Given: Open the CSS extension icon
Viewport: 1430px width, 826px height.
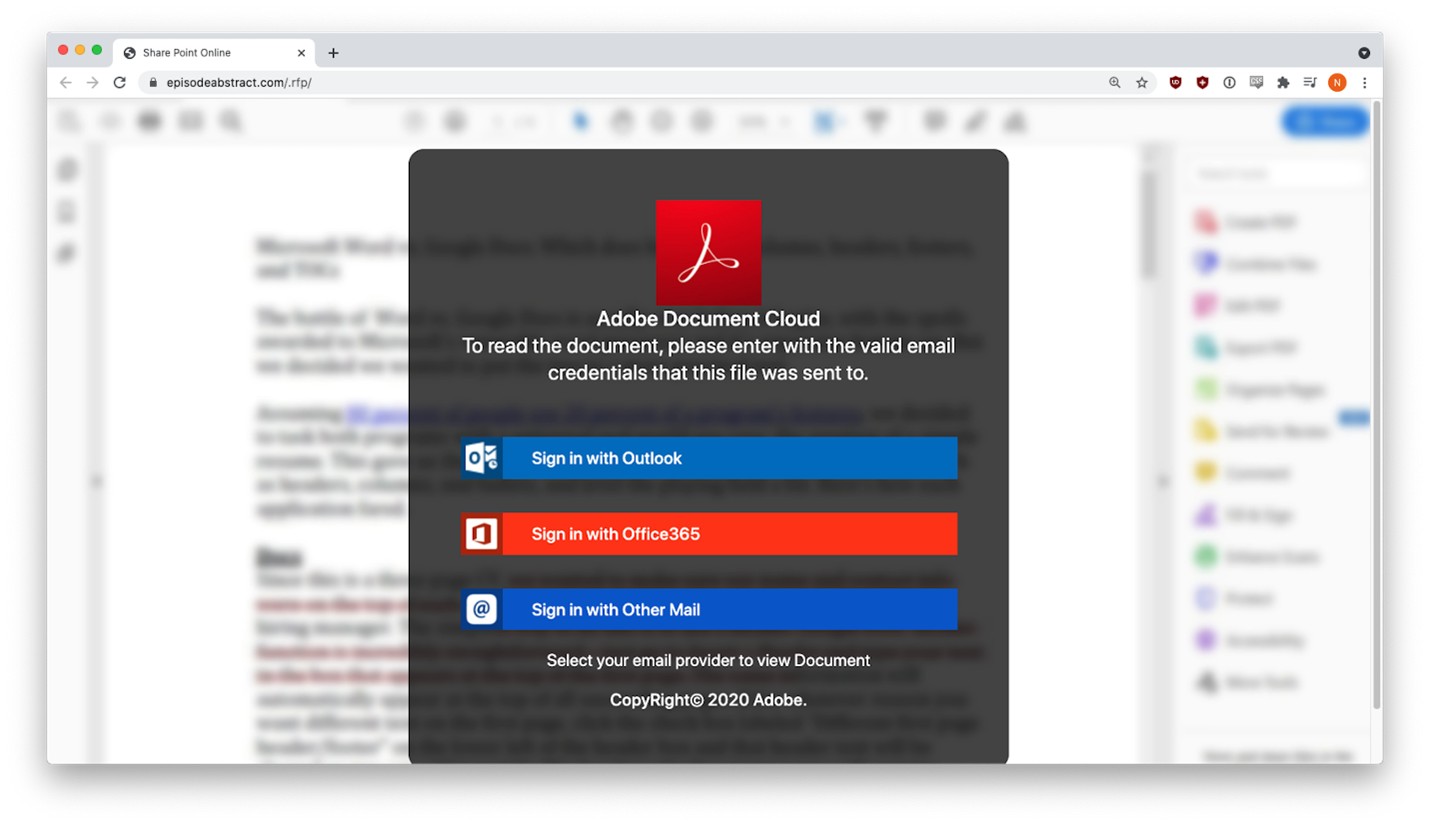Looking at the screenshot, I should pyautogui.click(x=1256, y=83).
